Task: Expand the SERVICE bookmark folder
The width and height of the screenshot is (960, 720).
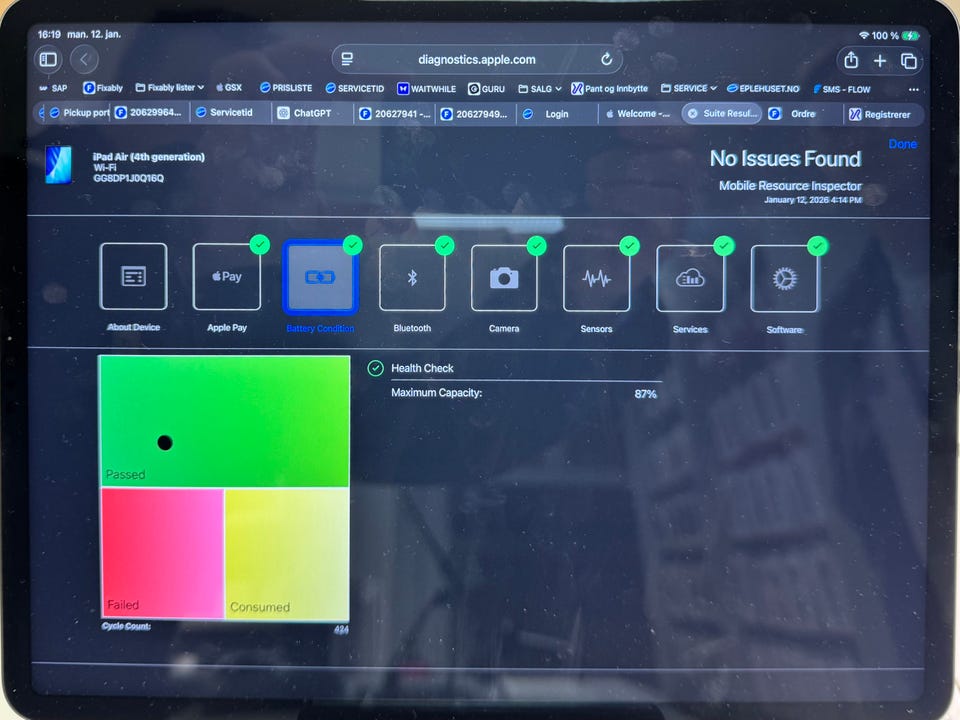Action: 689,88
